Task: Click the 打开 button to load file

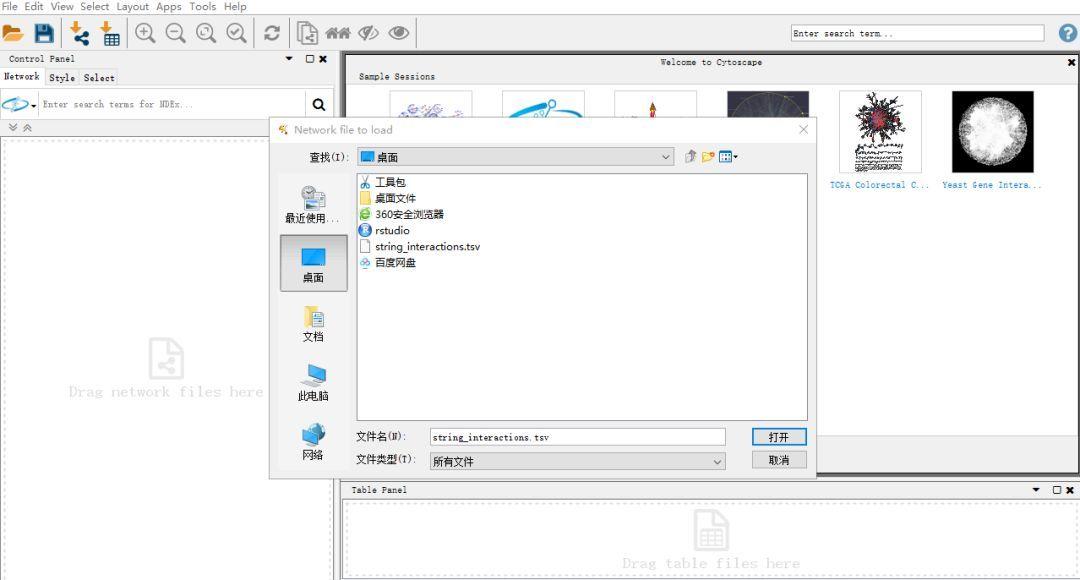Action: 778,437
